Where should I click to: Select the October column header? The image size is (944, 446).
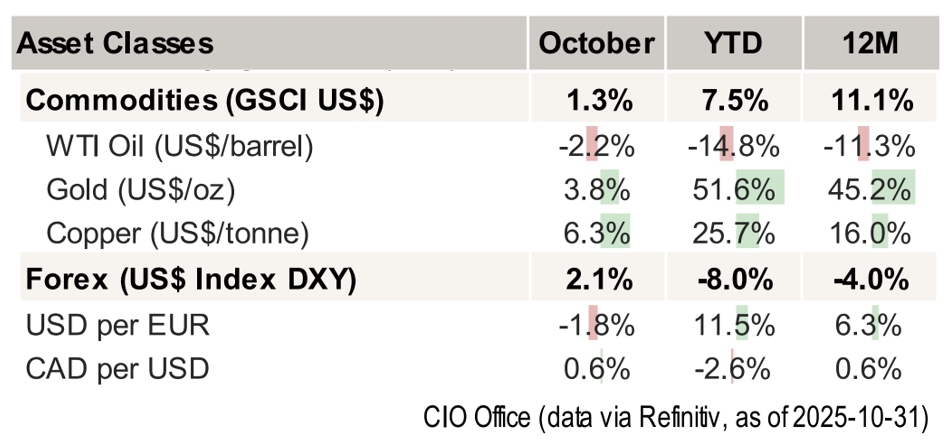pyautogui.click(x=596, y=43)
